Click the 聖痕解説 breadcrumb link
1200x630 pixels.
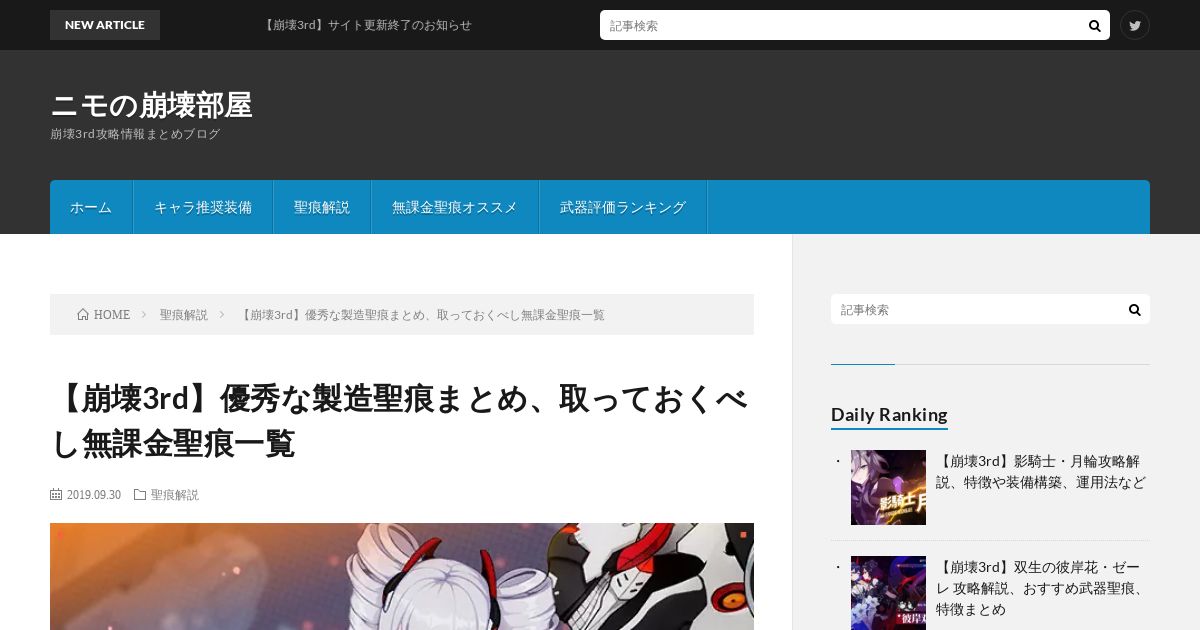(184, 315)
